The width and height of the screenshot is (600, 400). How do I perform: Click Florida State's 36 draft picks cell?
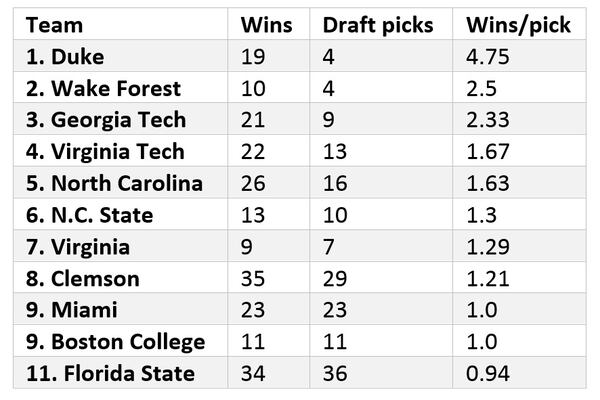point(335,374)
